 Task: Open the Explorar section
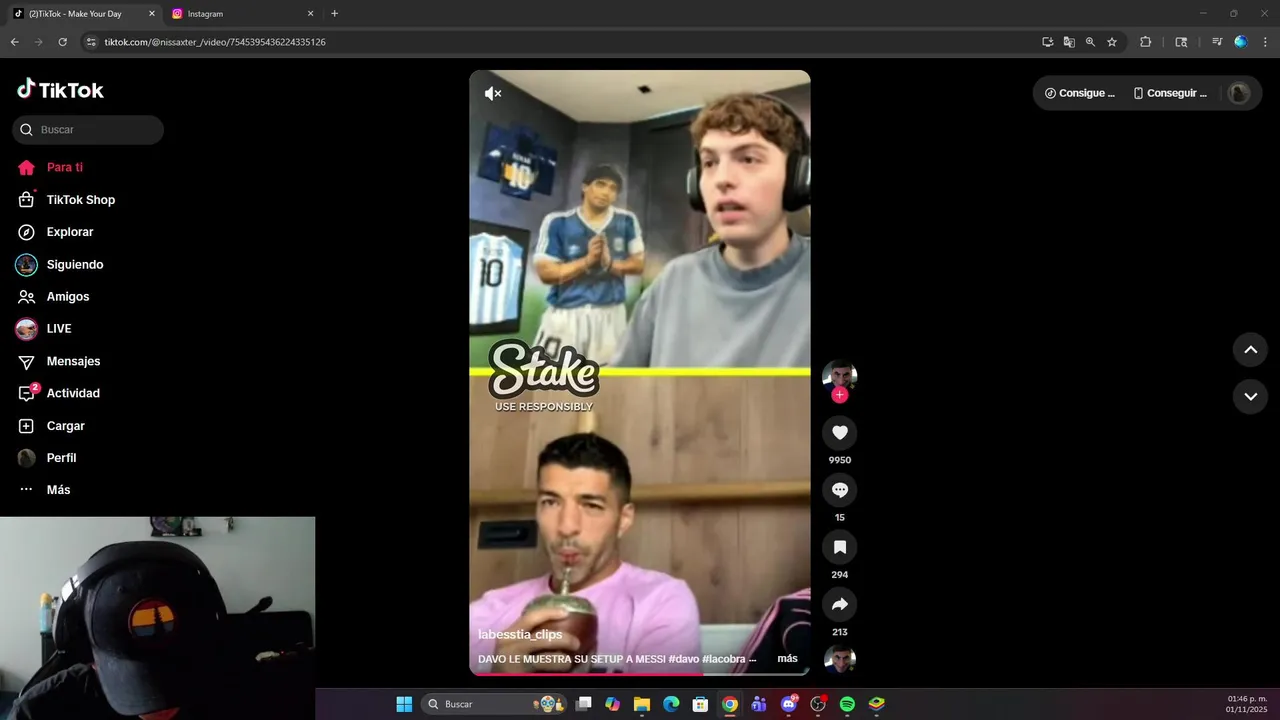[55, 232]
